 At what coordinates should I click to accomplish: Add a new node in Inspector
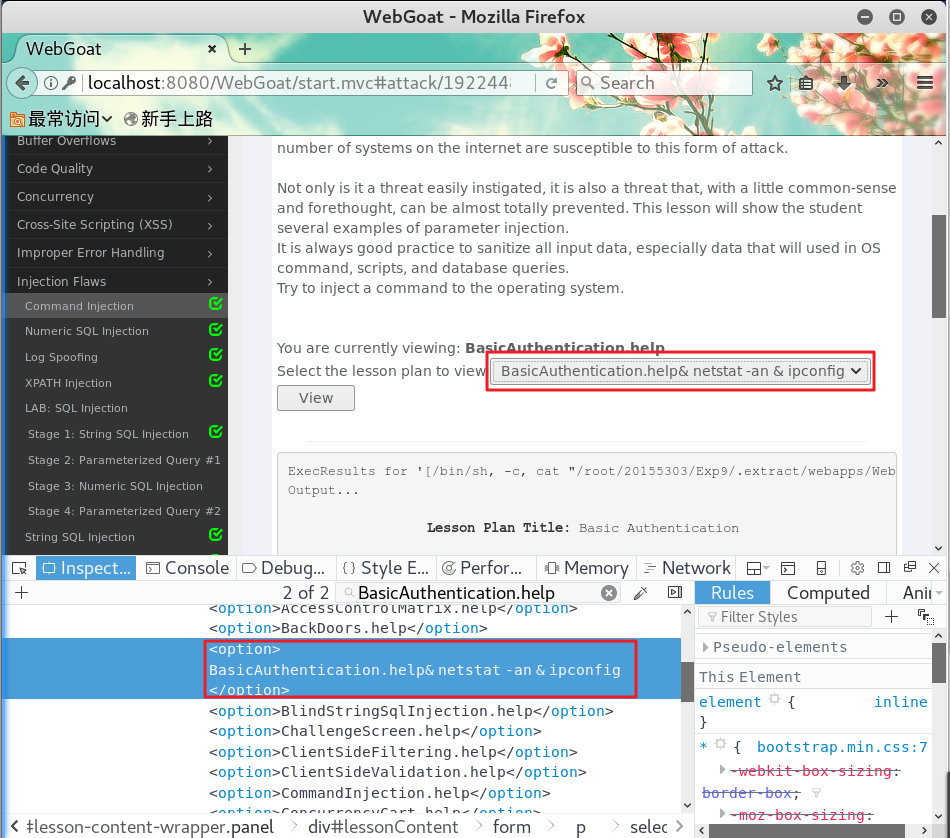pos(22,593)
